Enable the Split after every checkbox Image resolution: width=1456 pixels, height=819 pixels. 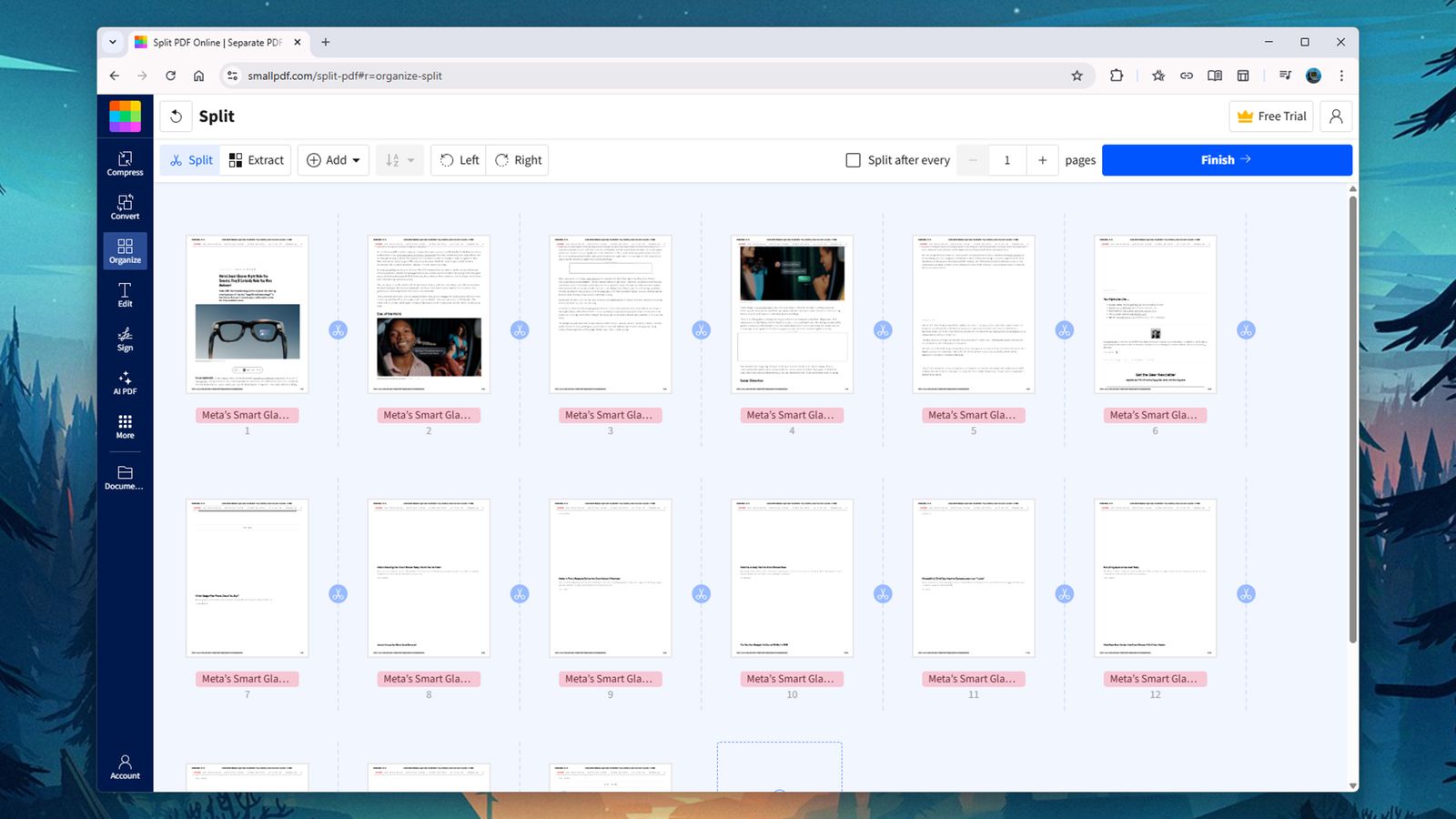(853, 160)
